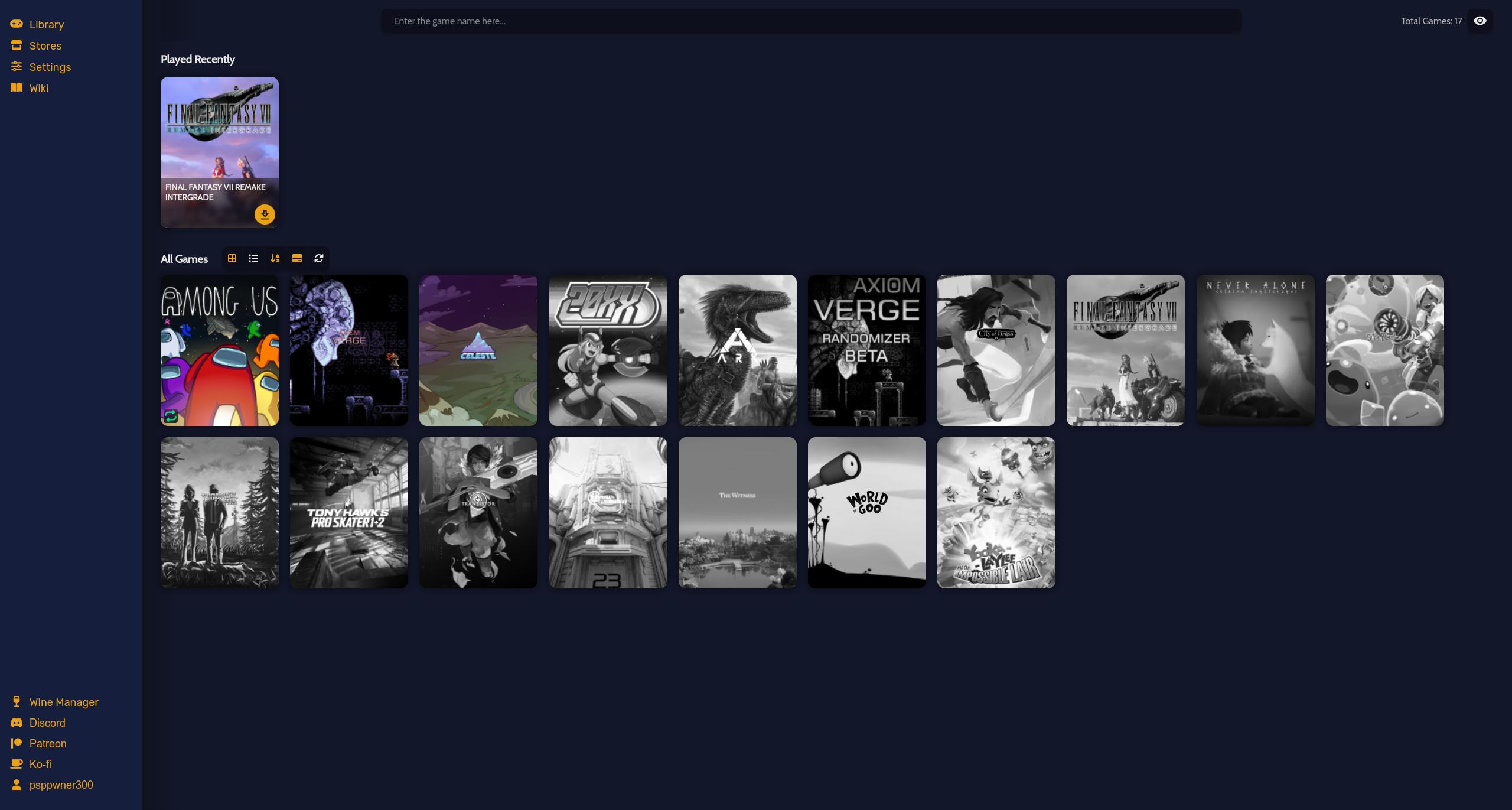Switch the library to grid view
The width and height of the screenshot is (1512, 810).
(232, 258)
